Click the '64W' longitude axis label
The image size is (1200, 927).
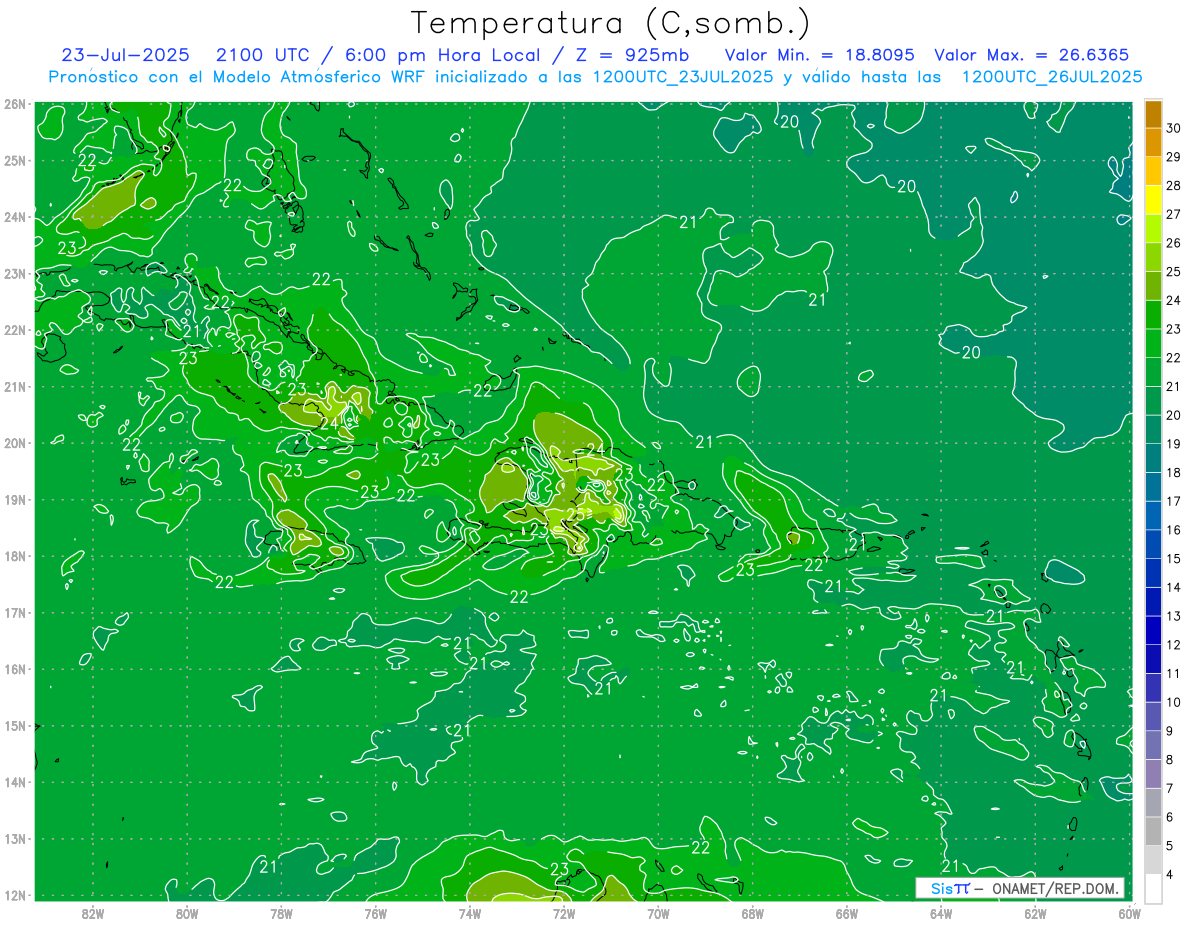[x=941, y=913]
